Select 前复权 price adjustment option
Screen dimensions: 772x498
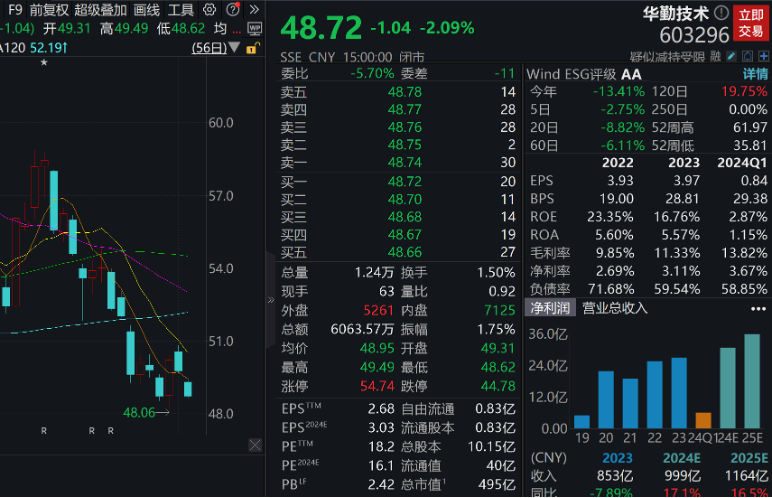click(x=49, y=9)
